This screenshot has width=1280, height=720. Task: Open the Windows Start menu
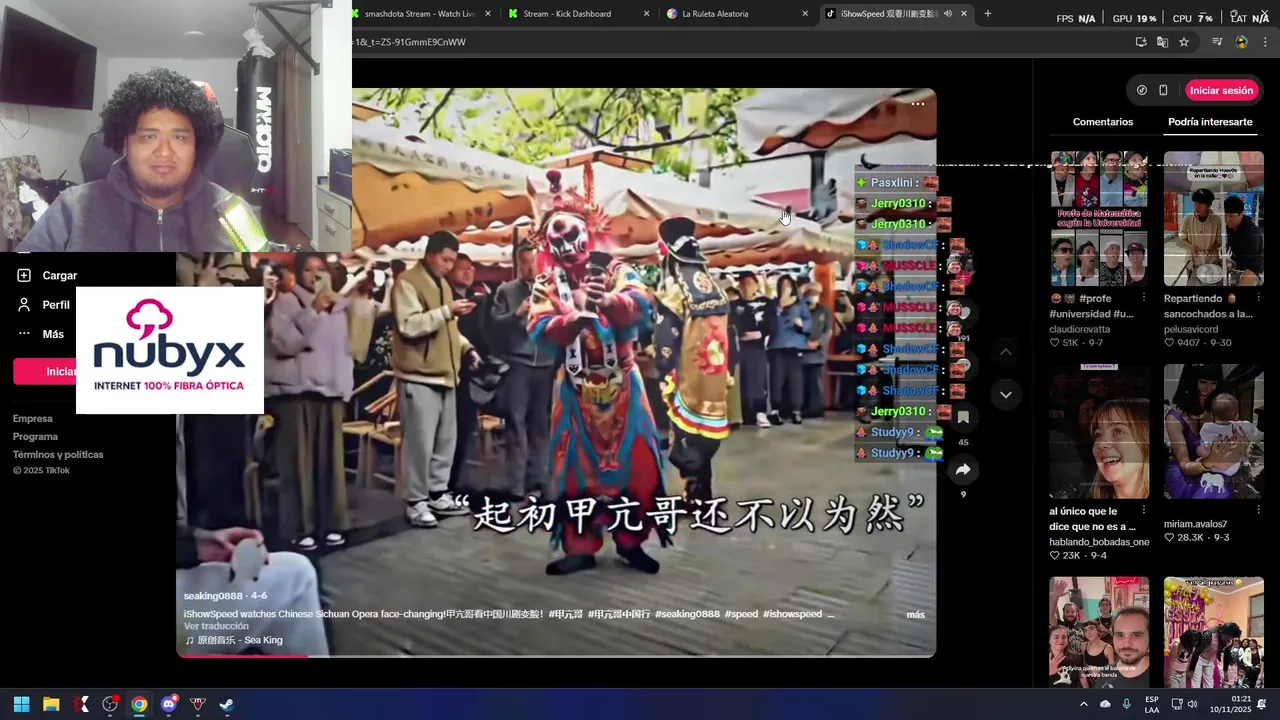21,704
